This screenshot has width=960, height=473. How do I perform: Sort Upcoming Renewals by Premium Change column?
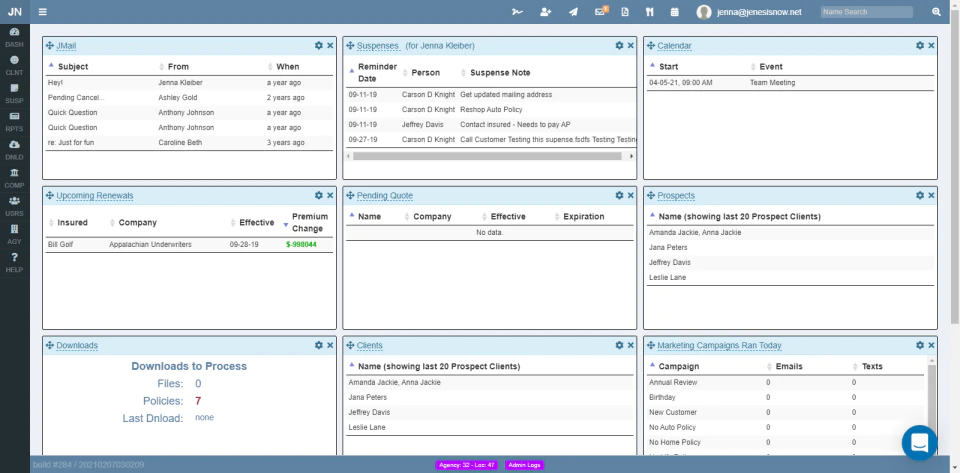(309, 223)
